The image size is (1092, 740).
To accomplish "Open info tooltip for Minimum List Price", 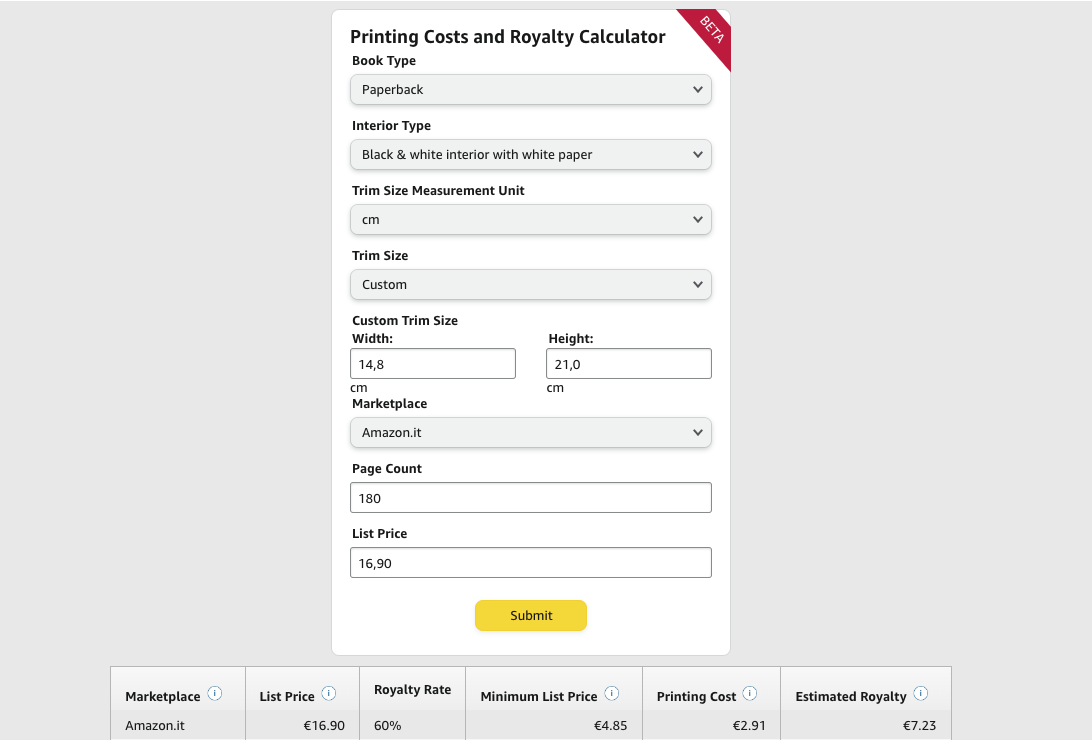I will pos(611,692).
